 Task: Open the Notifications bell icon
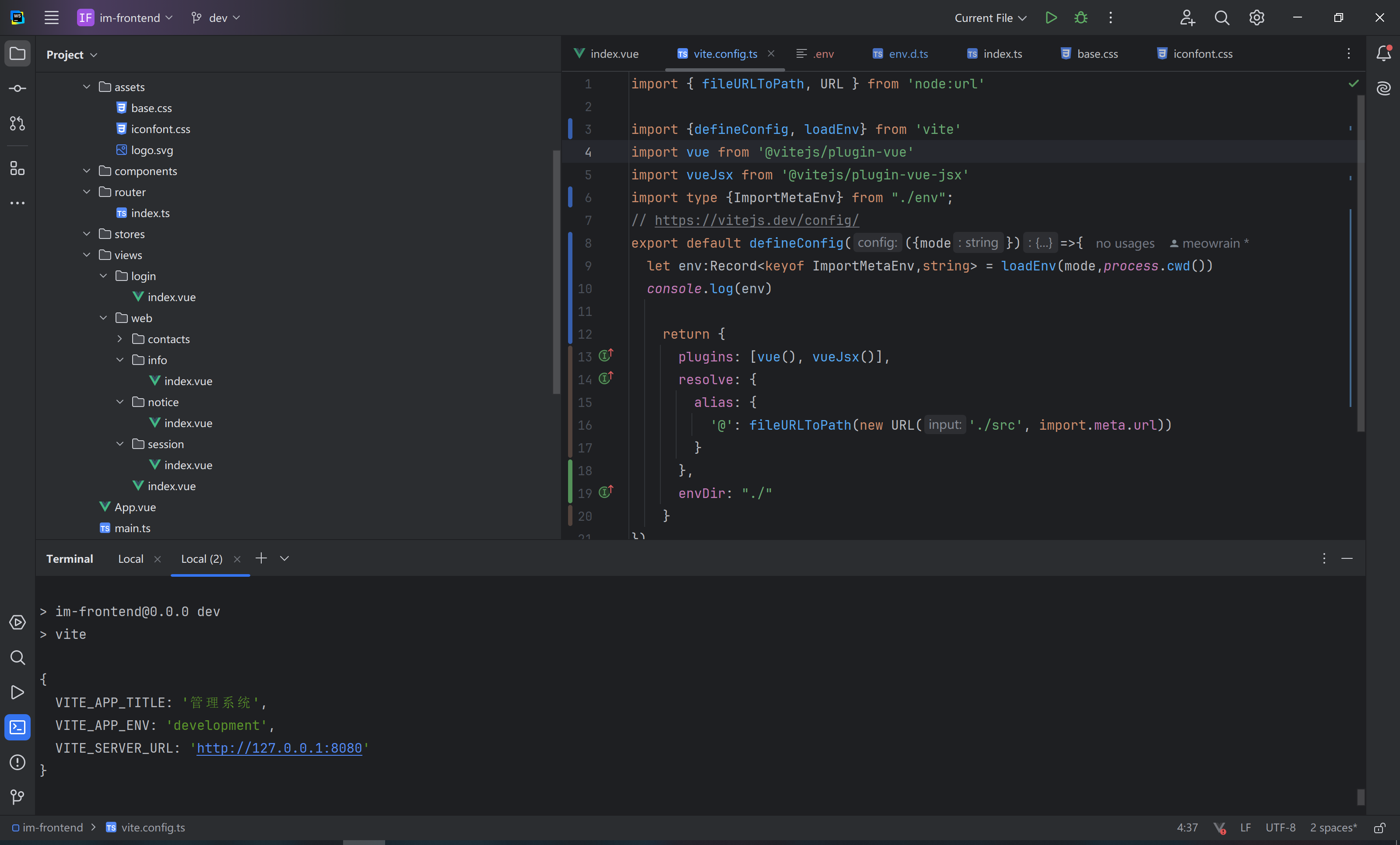tap(1383, 53)
